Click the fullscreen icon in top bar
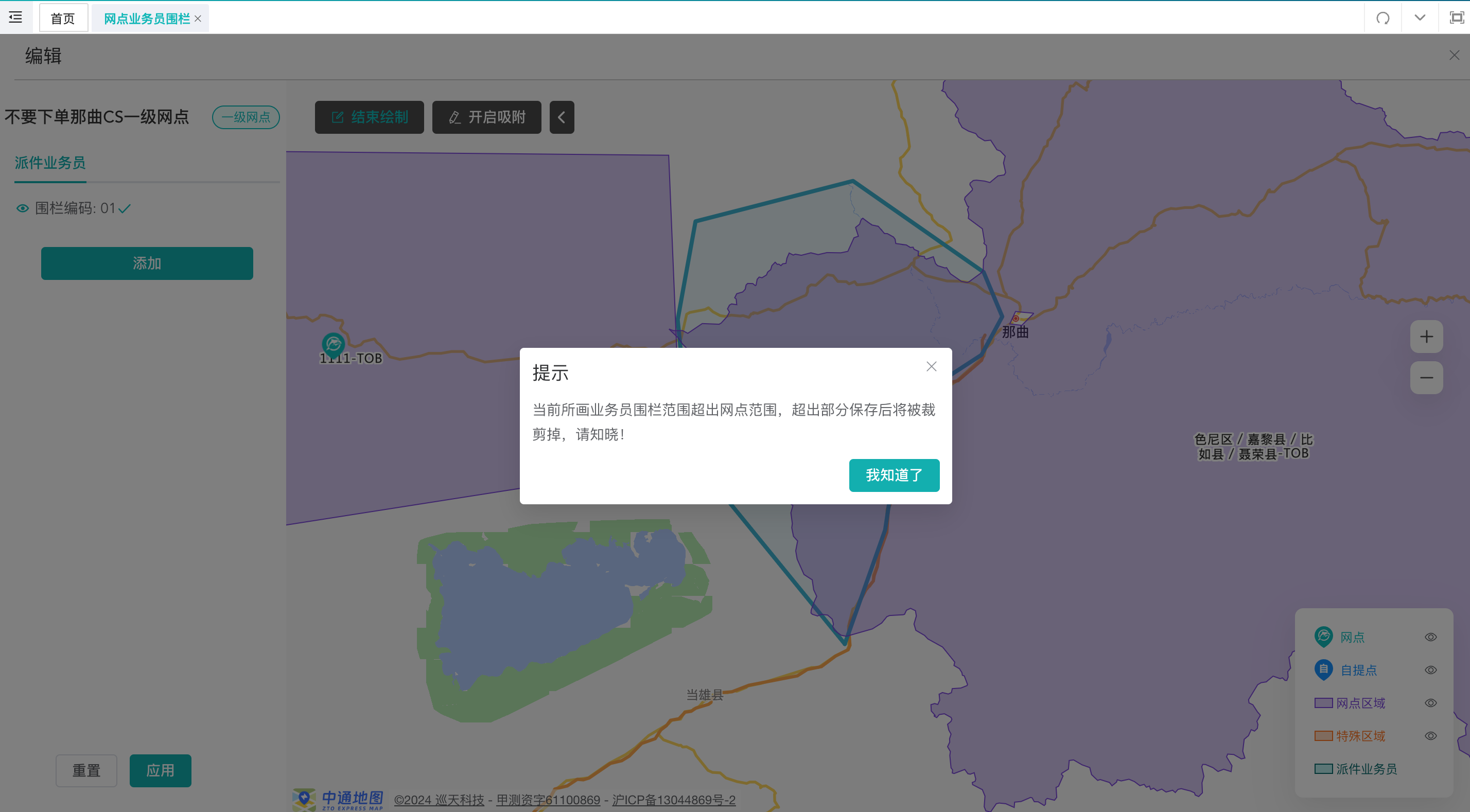 [x=1456, y=17]
